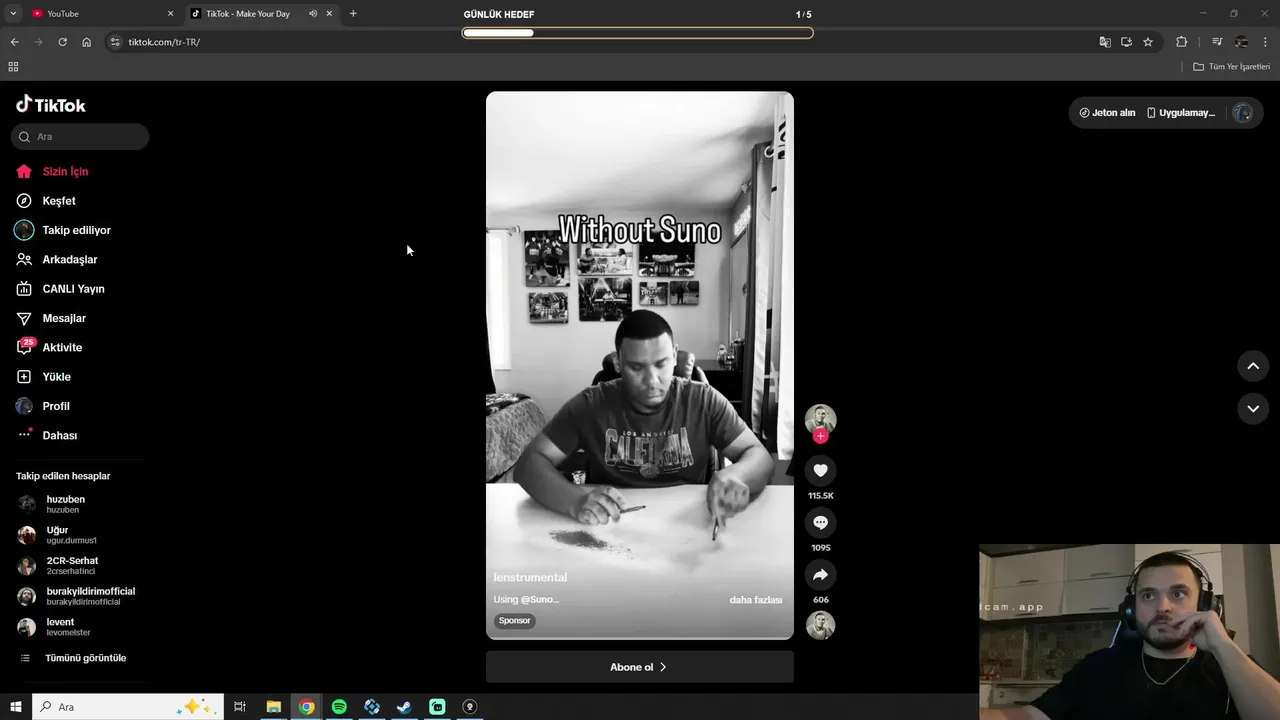This screenshot has height=720, width=1280.
Task: Open the TikTok logo home link
Action: pos(51,104)
